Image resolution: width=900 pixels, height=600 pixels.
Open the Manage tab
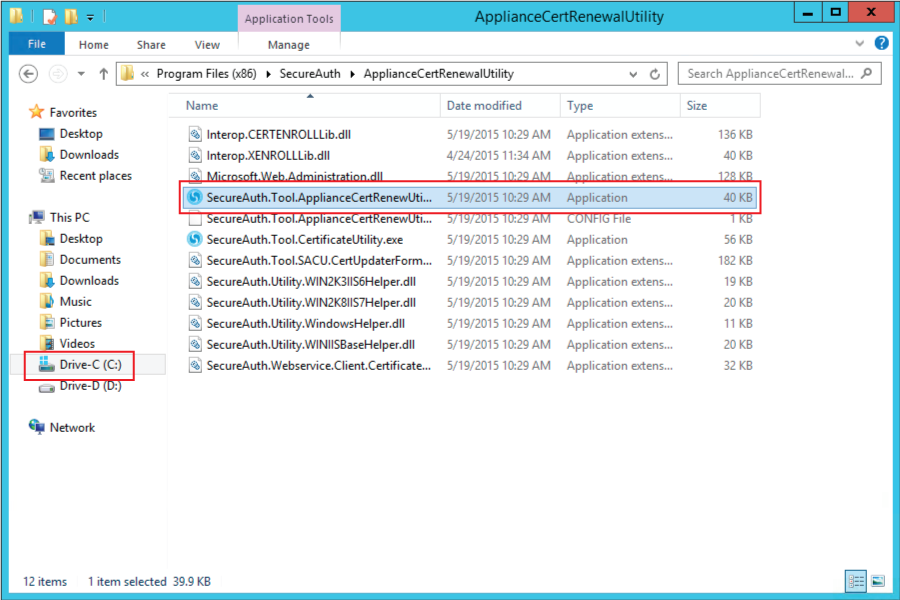pos(290,45)
